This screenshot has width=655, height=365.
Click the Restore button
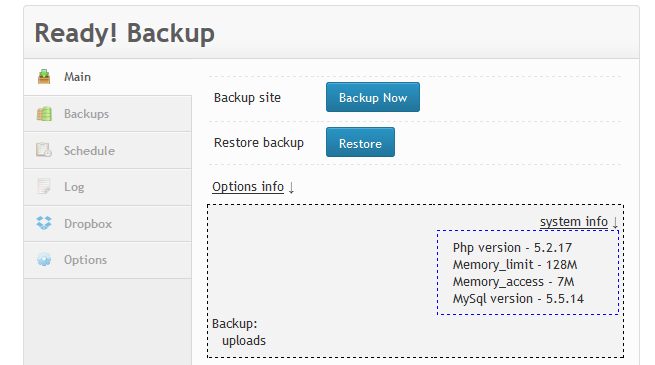[x=361, y=142]
